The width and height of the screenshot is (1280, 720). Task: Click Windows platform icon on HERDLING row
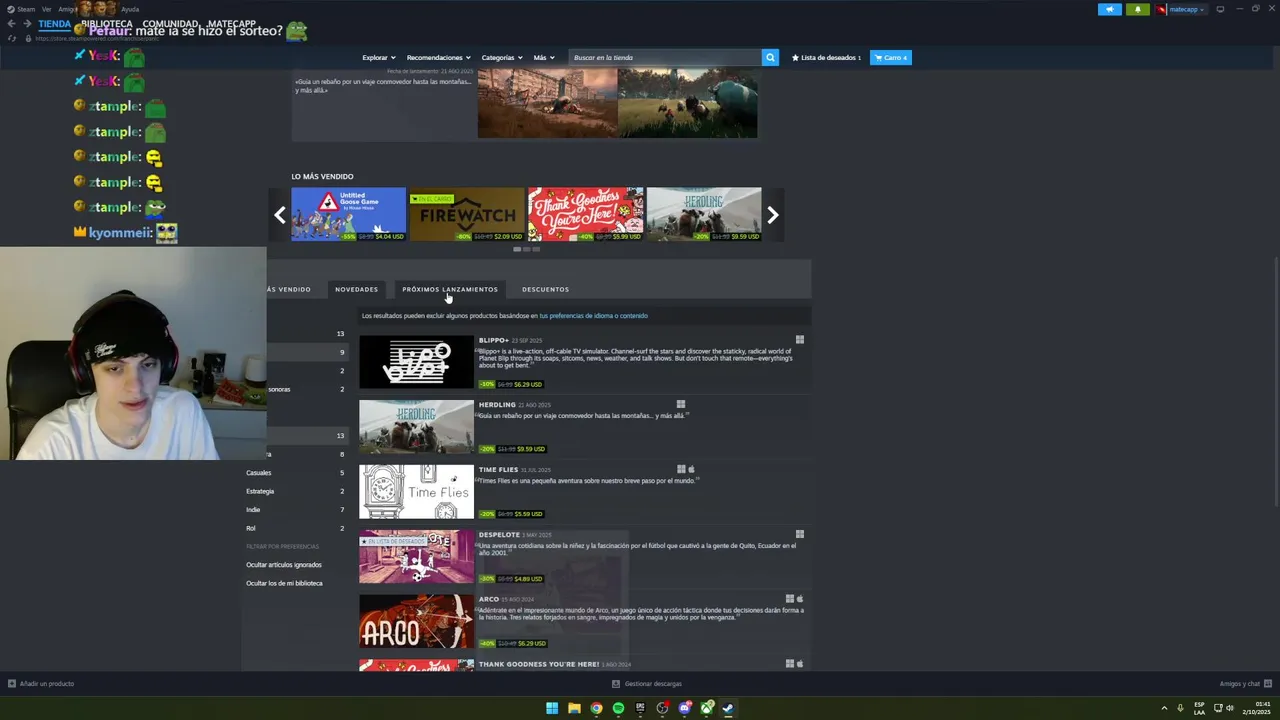(681, 405)
